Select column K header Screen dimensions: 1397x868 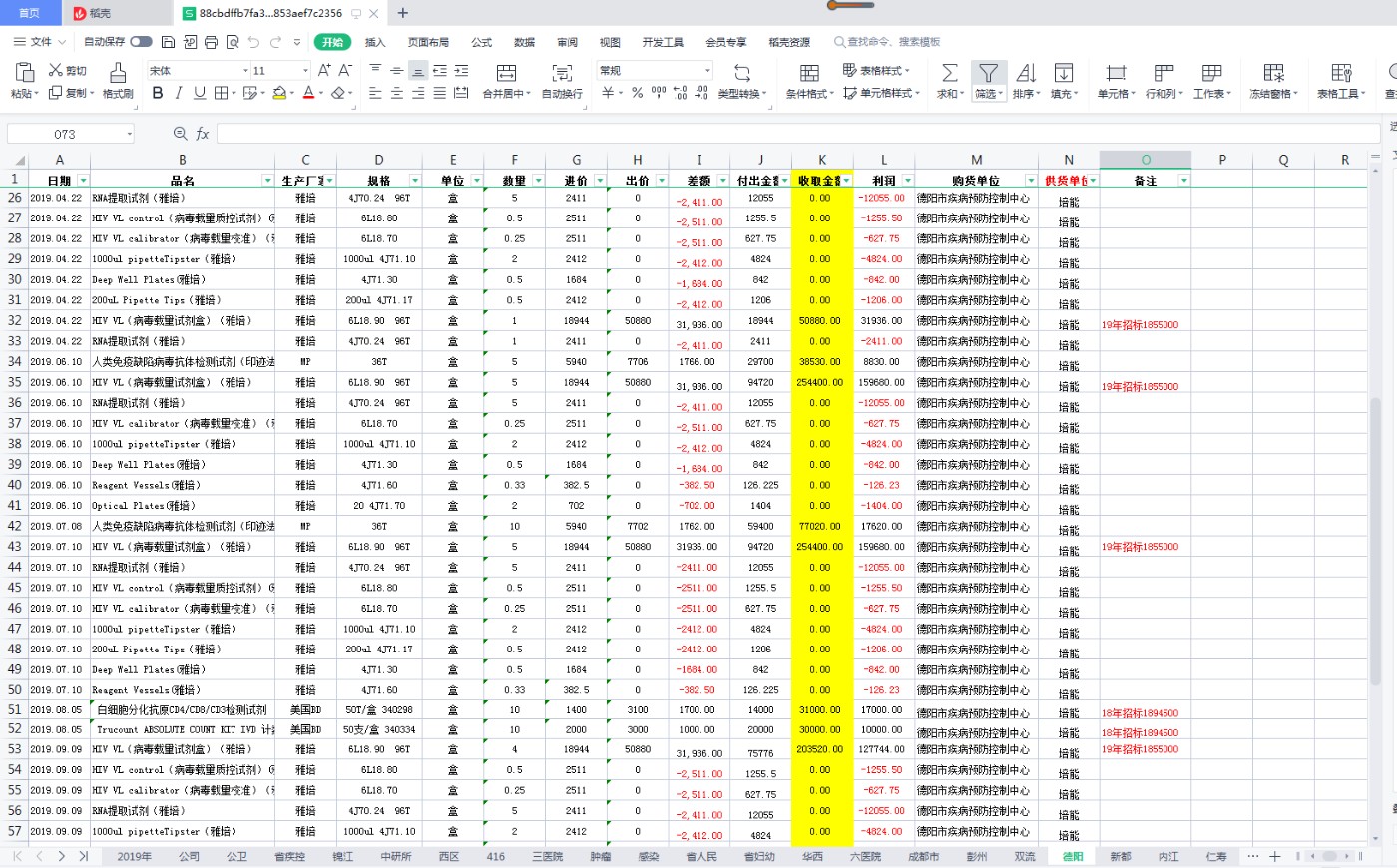[822, 160]
